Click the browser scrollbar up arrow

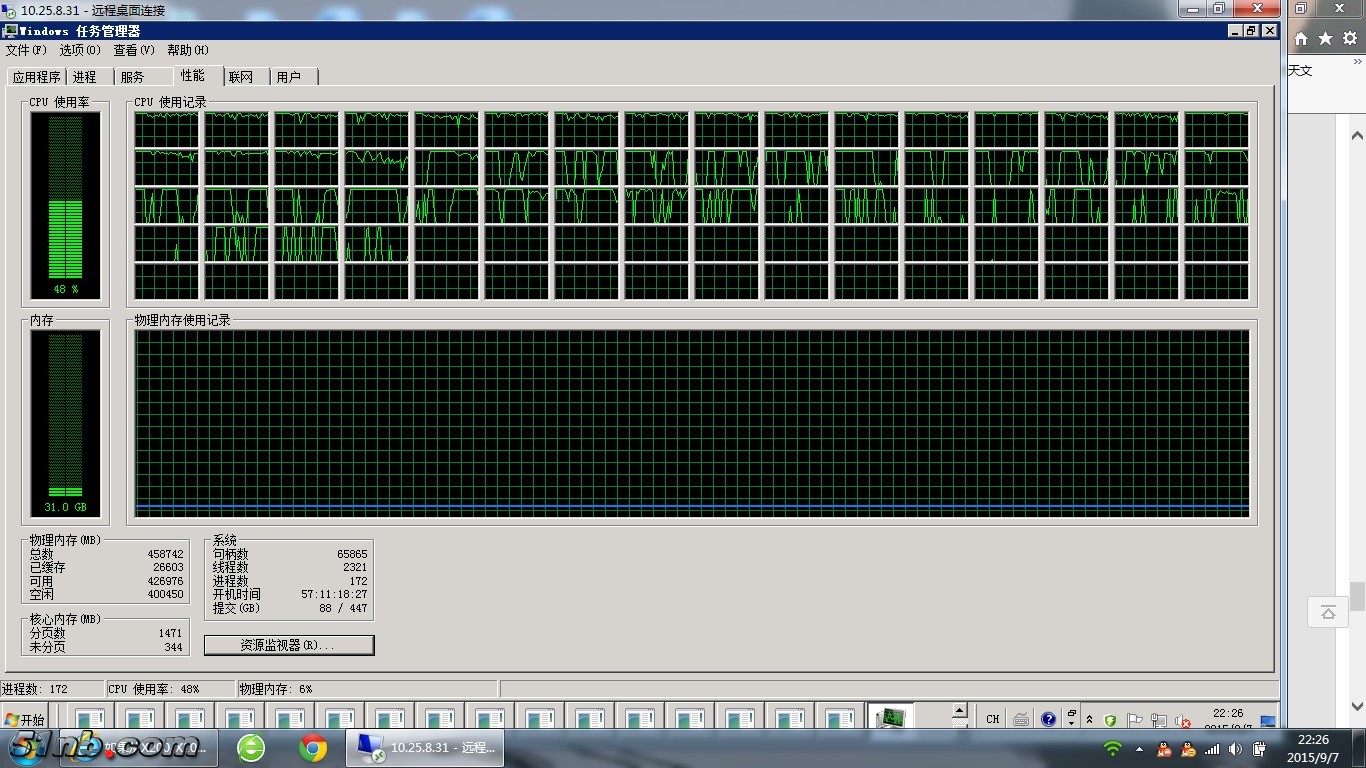(1357, 135)
